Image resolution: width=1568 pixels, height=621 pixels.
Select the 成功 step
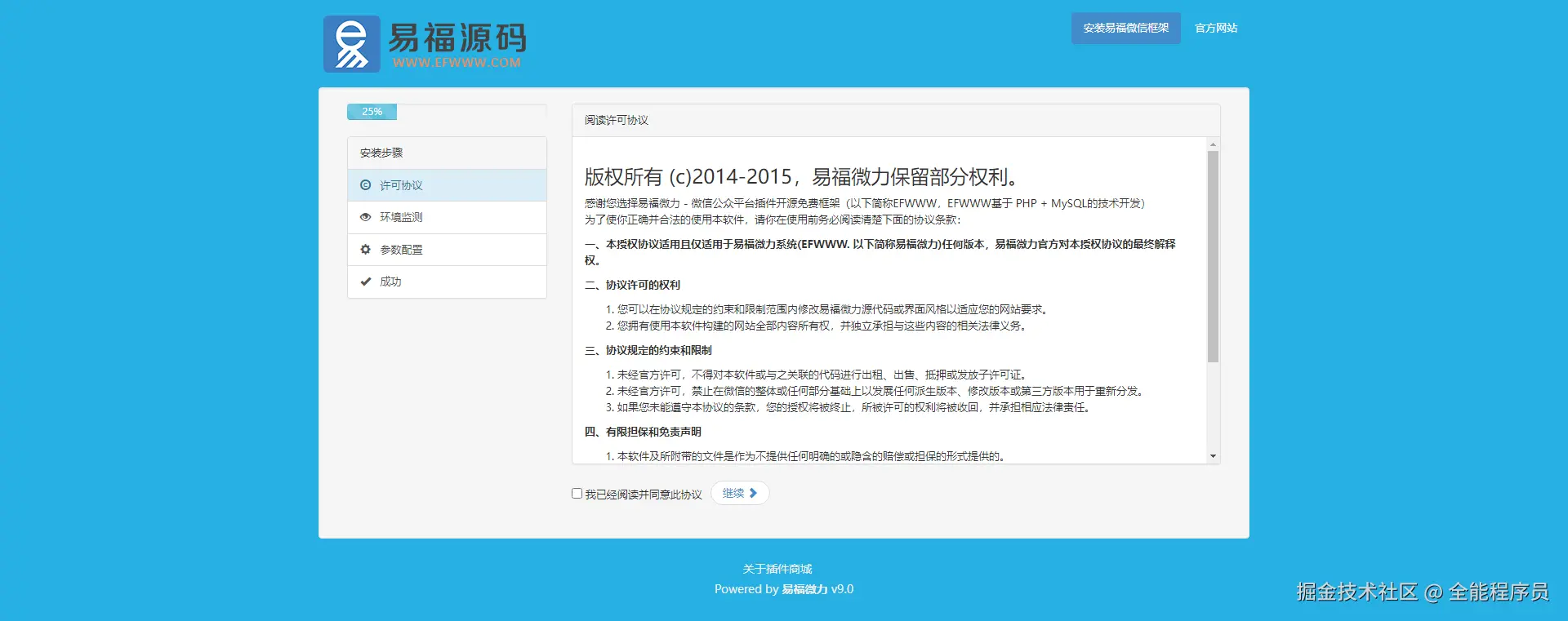[447, 282]
